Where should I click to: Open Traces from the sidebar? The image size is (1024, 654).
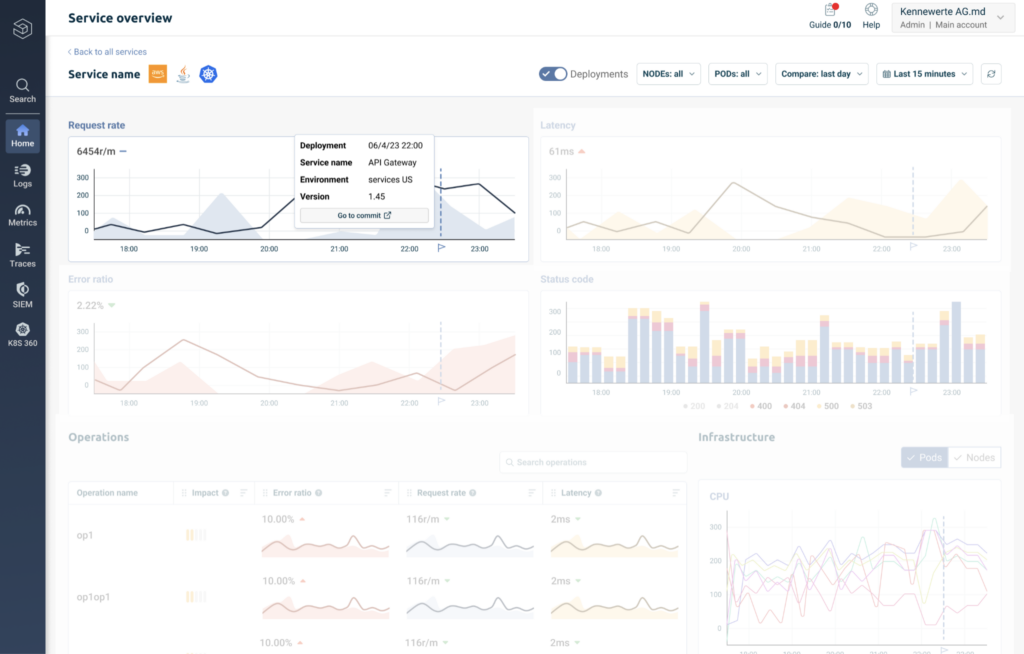coord(22,255)
